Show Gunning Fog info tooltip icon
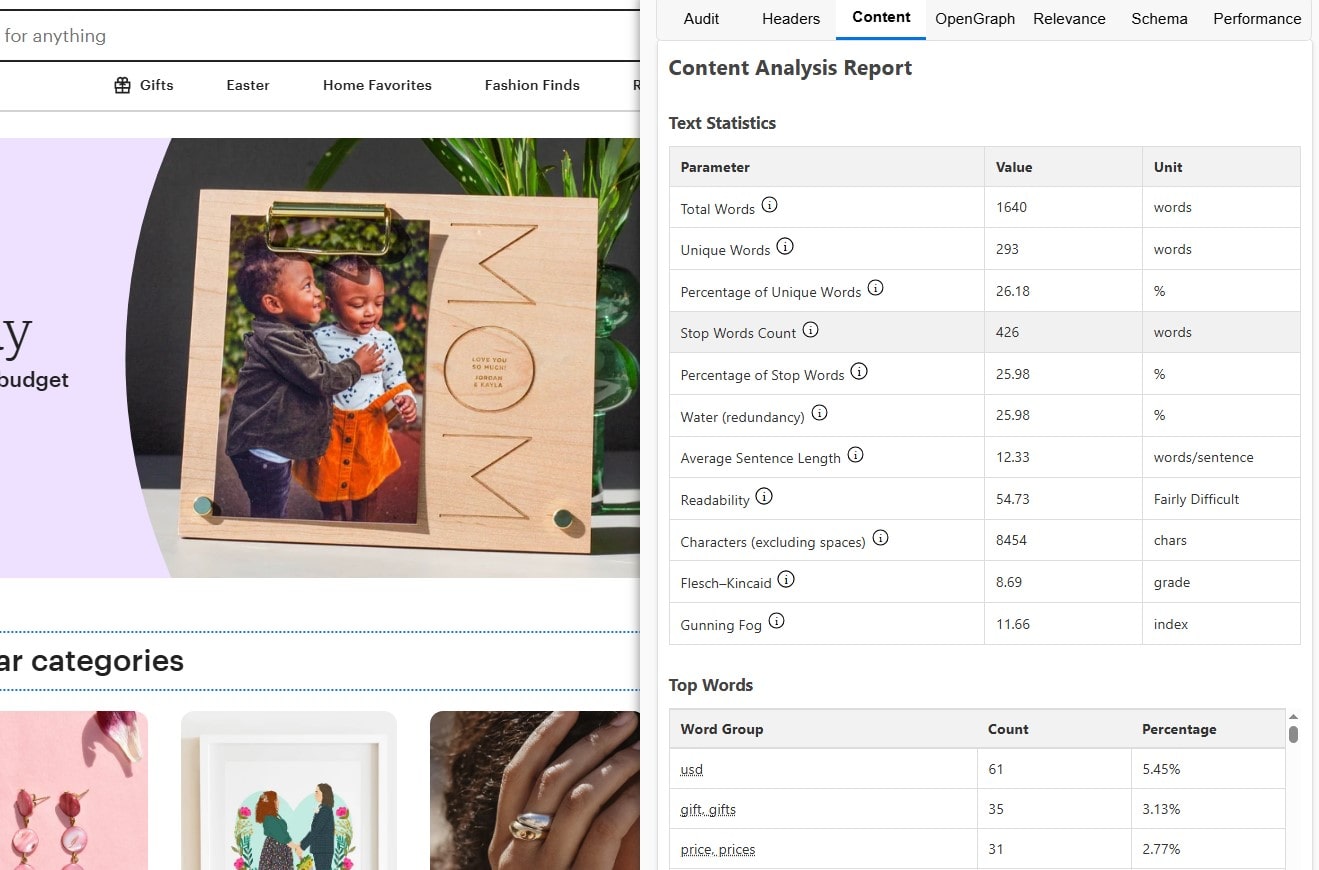This screenshot has width=1319, height=870. [776, 621]
